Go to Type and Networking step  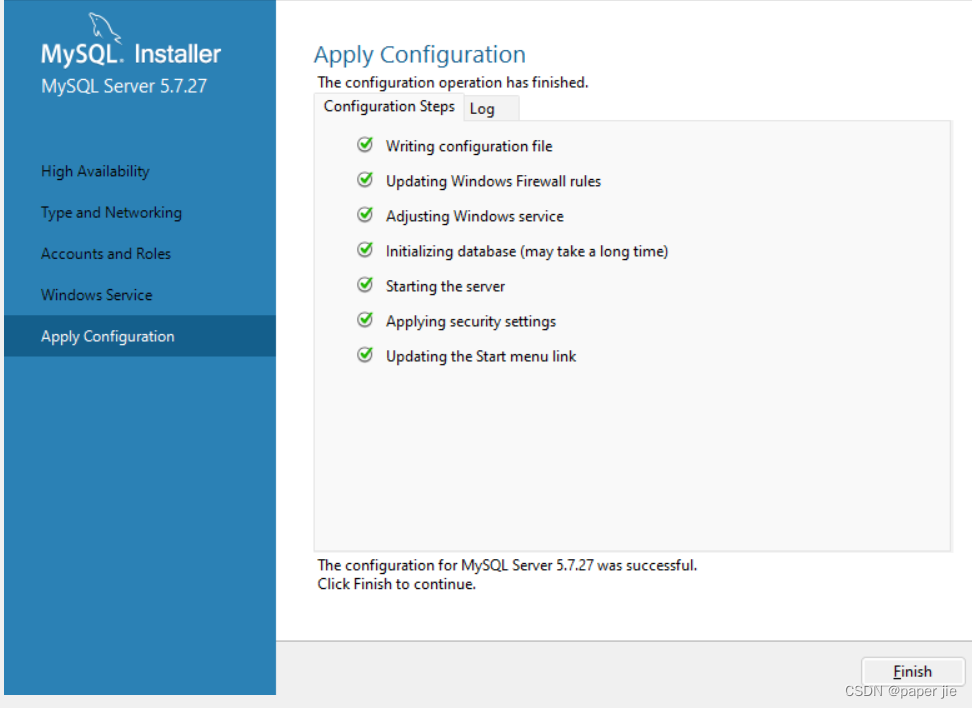point(111,213)
